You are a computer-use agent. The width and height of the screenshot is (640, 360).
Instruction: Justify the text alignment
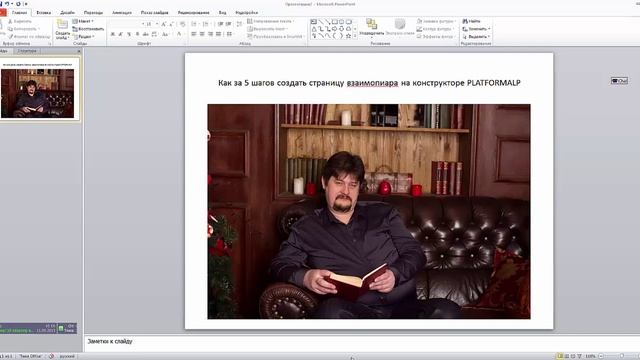(x=219, y=34)
